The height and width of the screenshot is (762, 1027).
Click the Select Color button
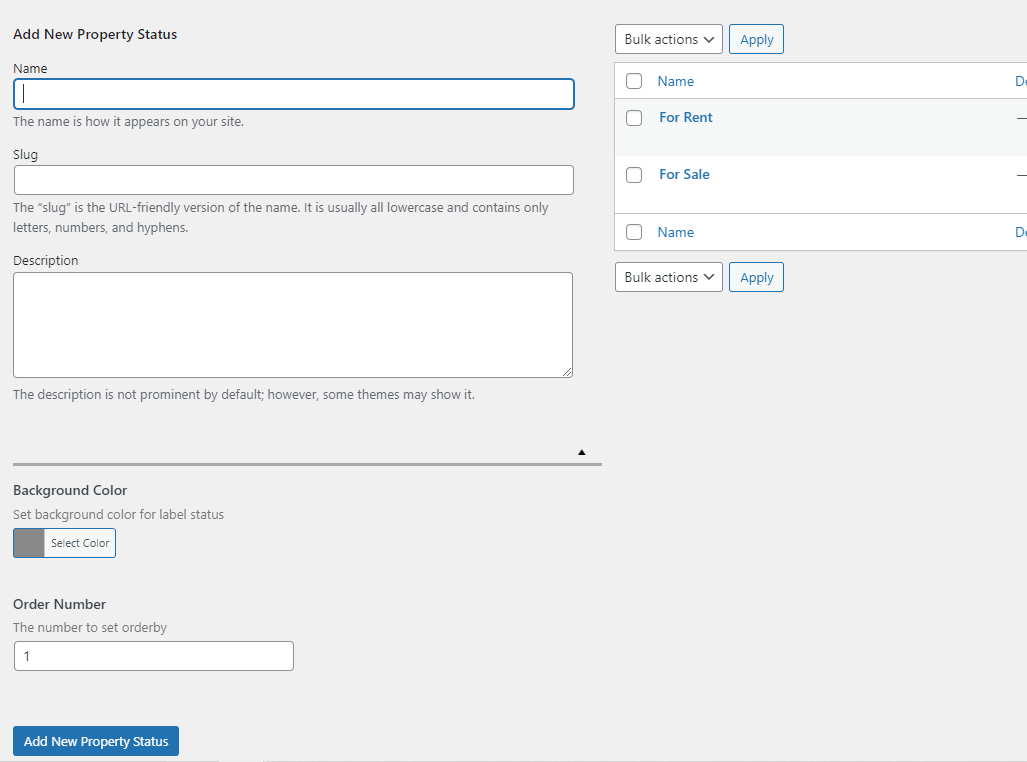point(80,543)
